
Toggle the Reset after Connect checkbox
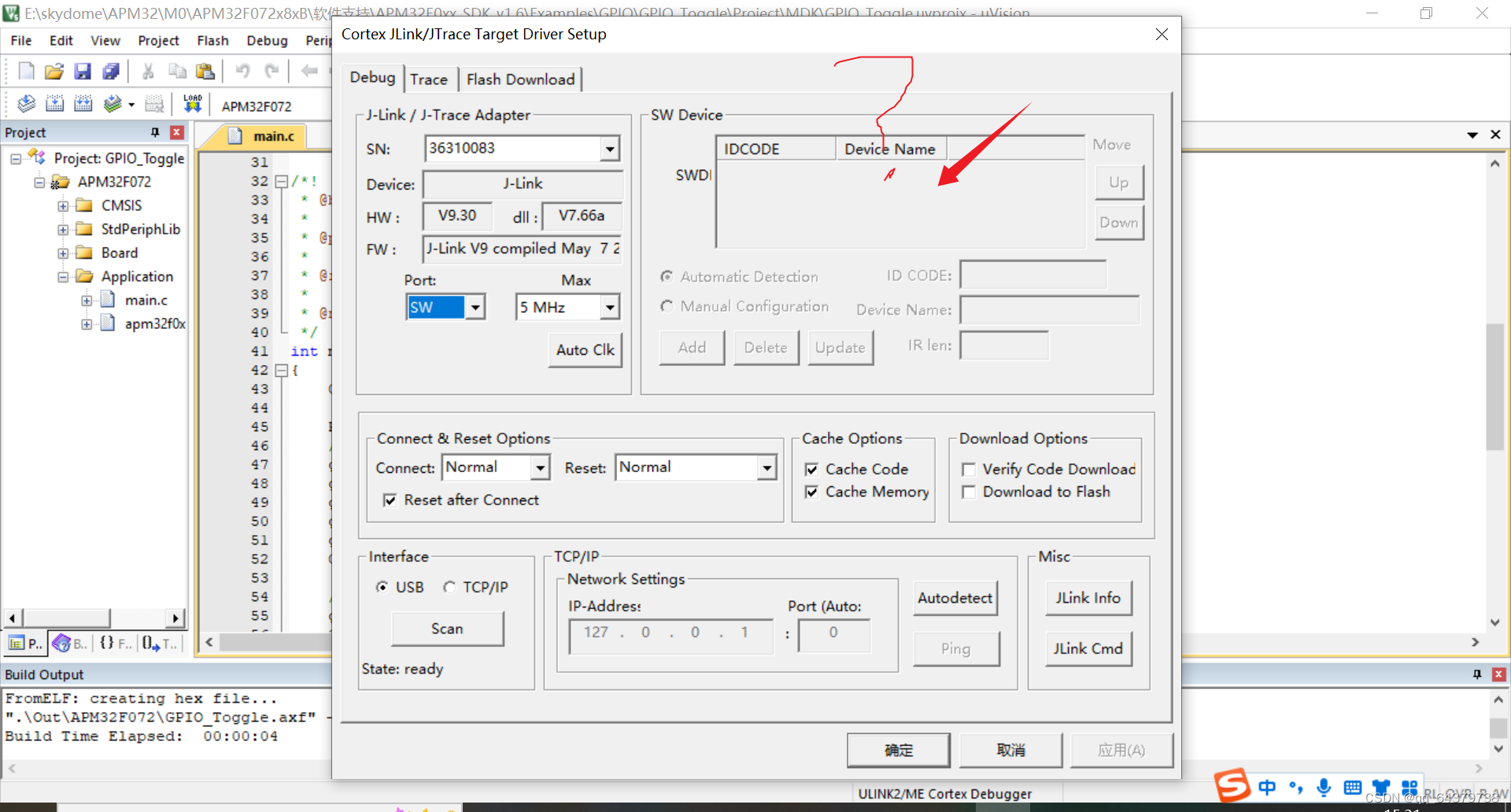point(390,500)
